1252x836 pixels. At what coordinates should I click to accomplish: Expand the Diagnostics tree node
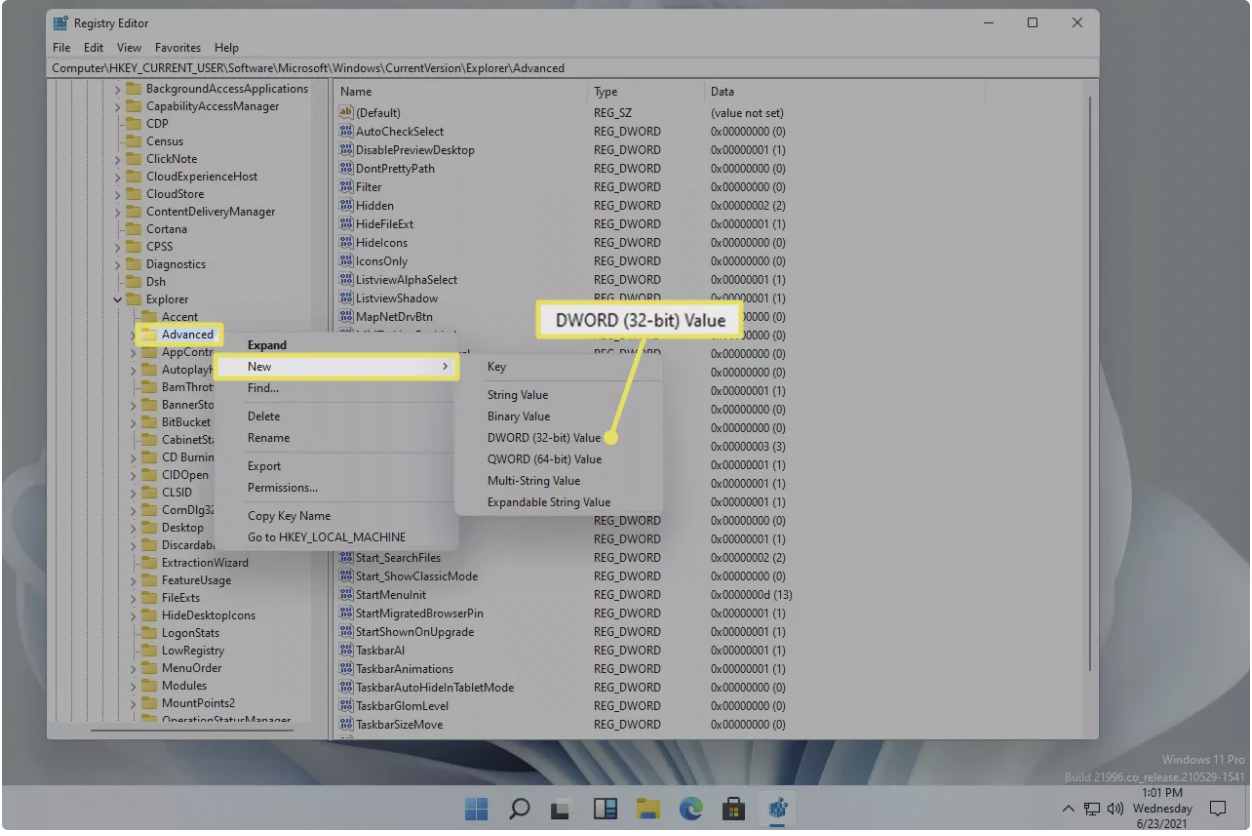(118, 265)
